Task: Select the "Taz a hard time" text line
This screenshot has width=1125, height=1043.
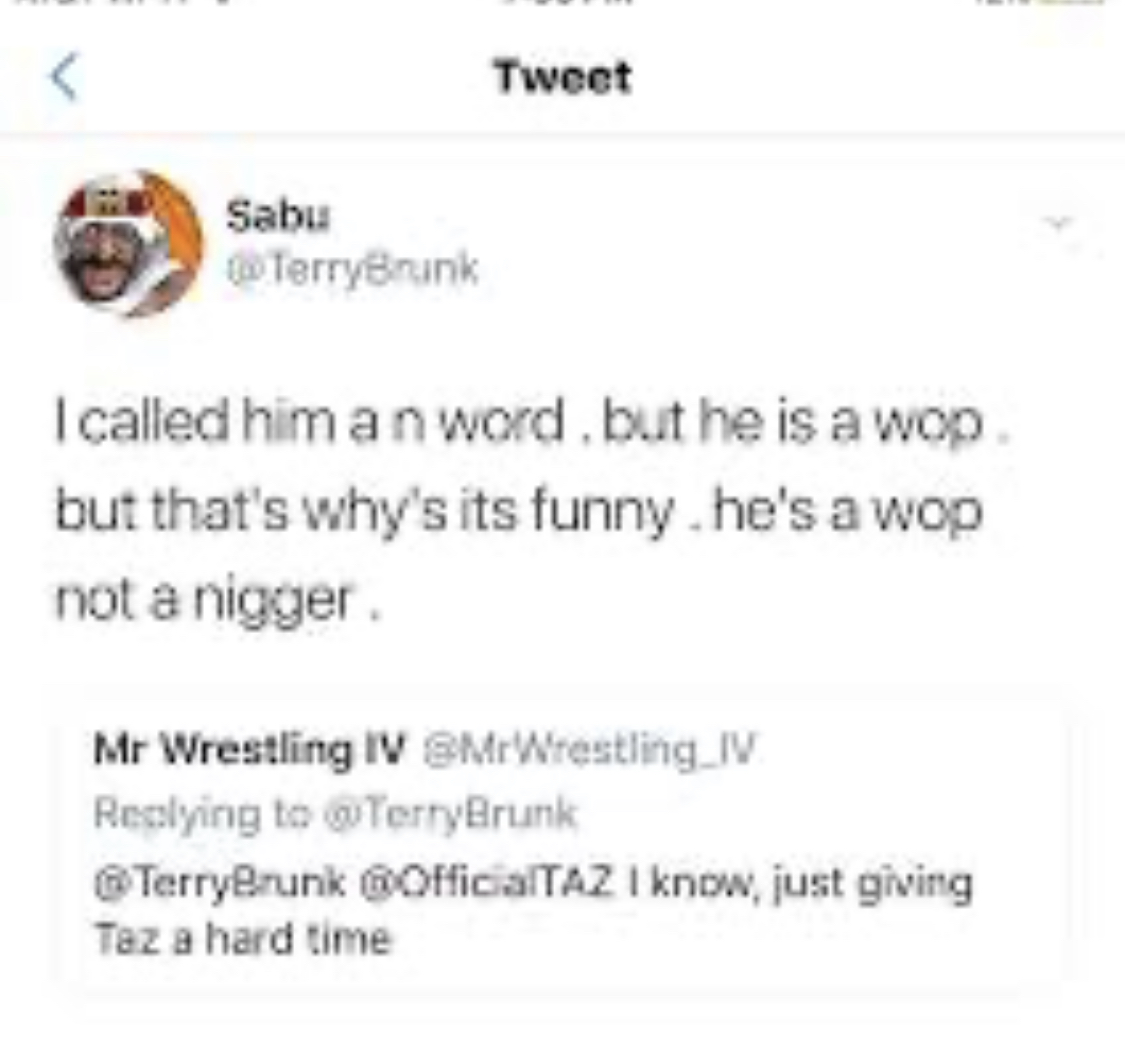Action: [243, 939]
